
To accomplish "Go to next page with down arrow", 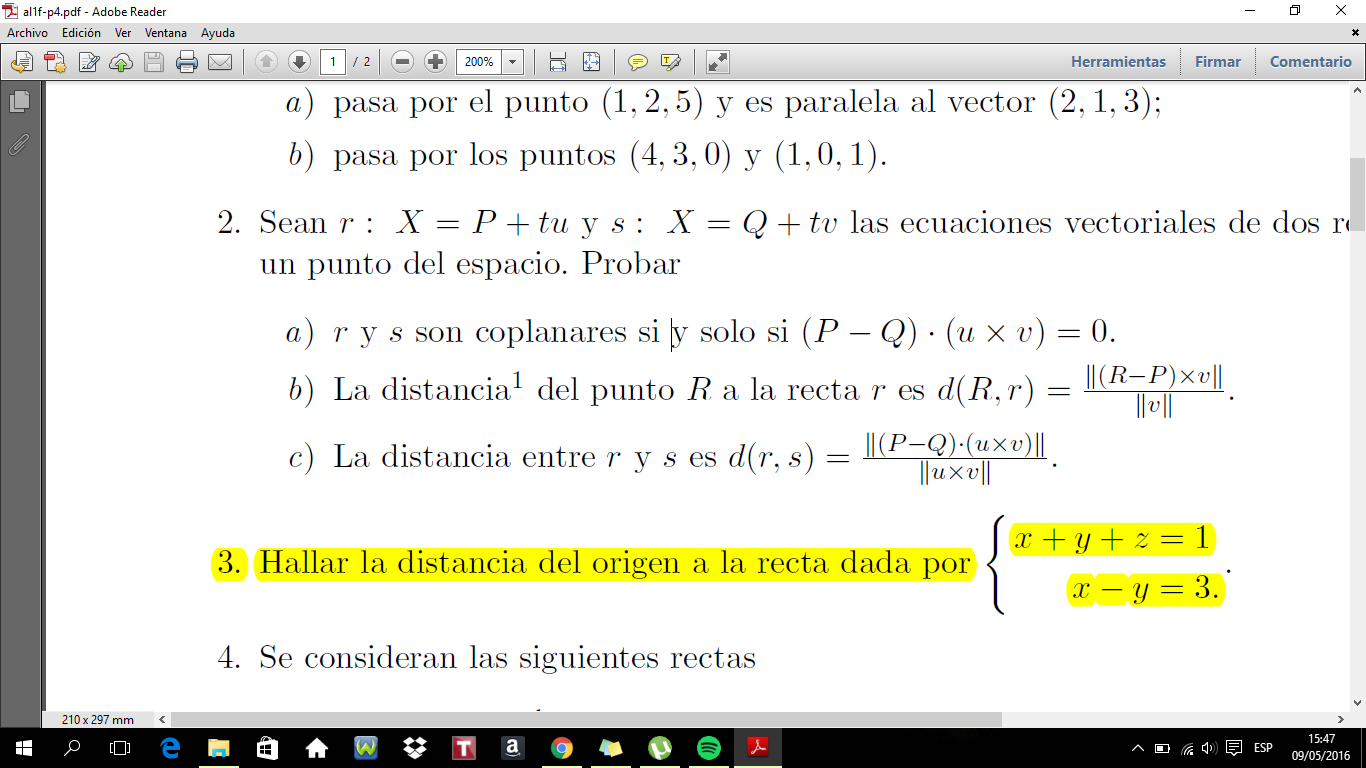I will [299, 62].
